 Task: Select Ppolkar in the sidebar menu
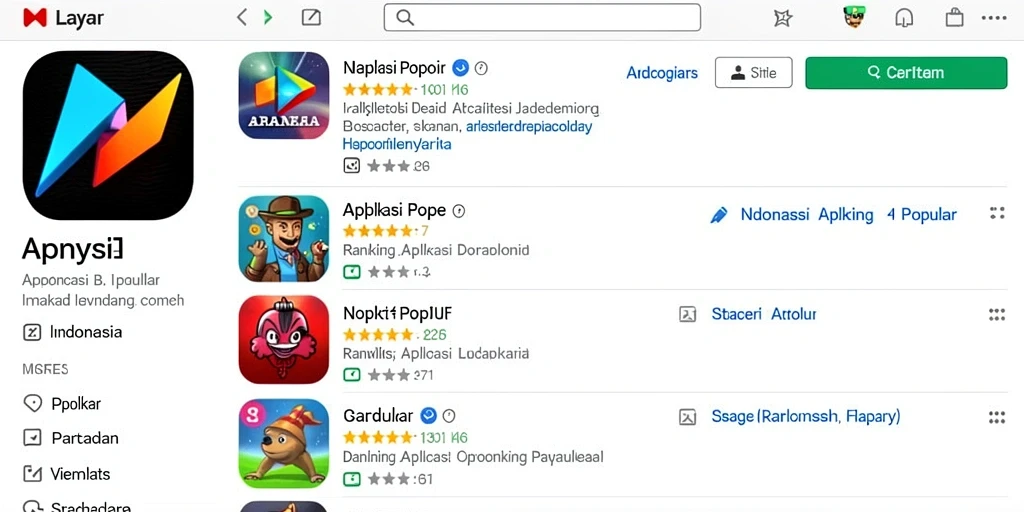(76, 404)
